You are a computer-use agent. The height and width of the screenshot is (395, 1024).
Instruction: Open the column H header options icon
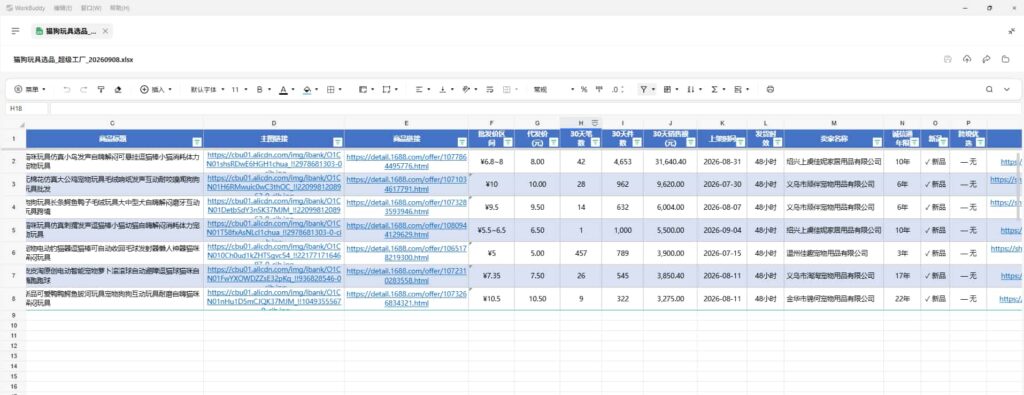click(x=595, y=123)
